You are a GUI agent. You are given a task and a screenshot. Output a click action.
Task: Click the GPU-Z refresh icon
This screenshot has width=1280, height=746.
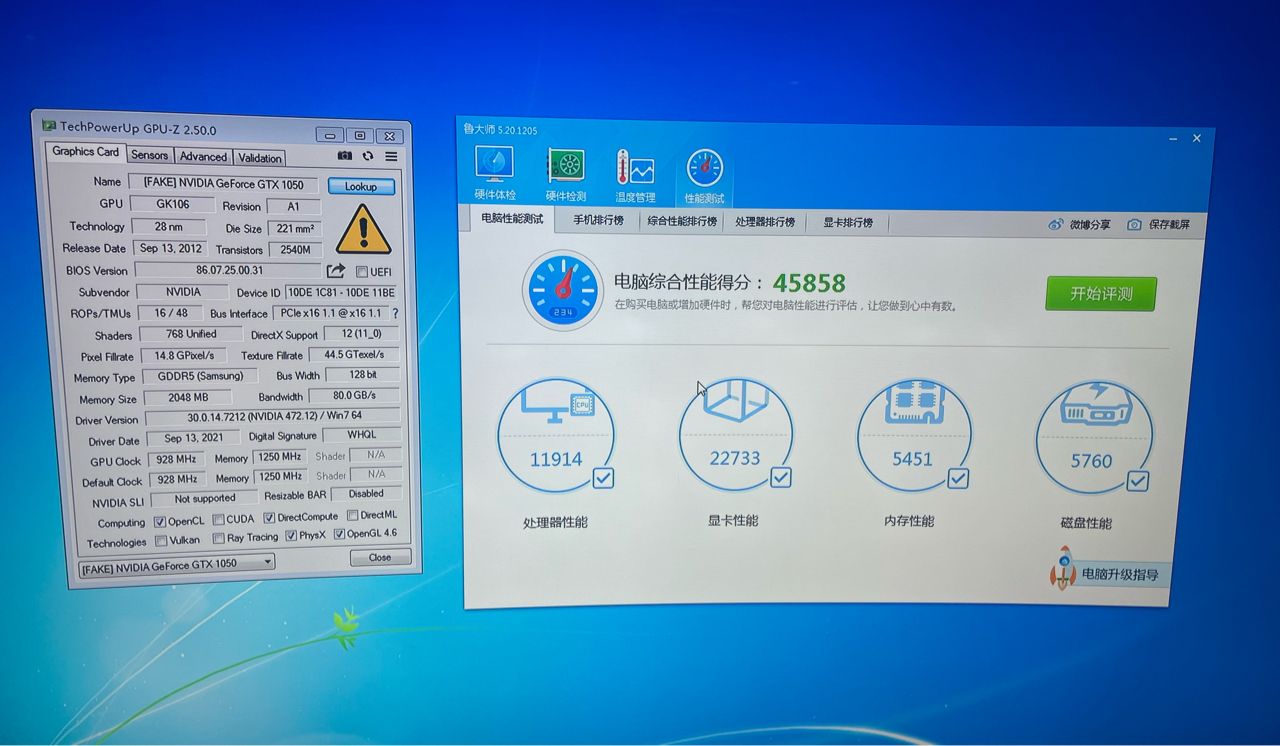click(368, 156)
